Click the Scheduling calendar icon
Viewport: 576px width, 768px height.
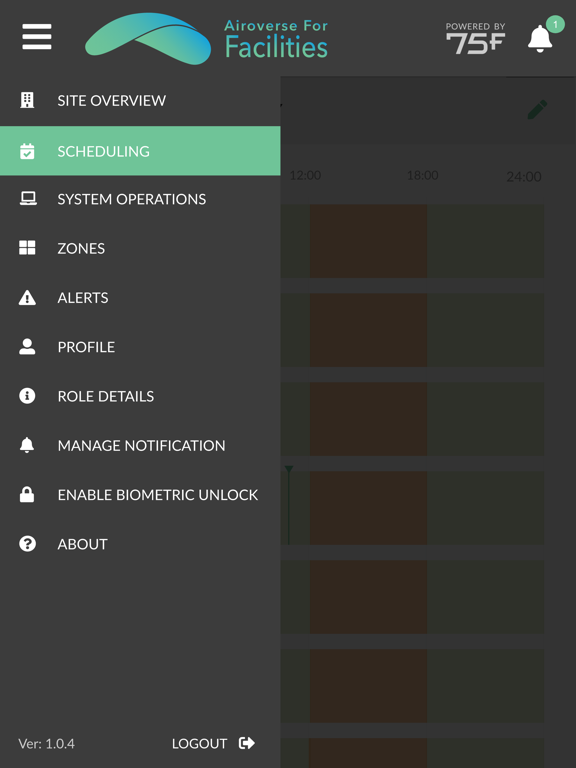[x=27, y=151]
